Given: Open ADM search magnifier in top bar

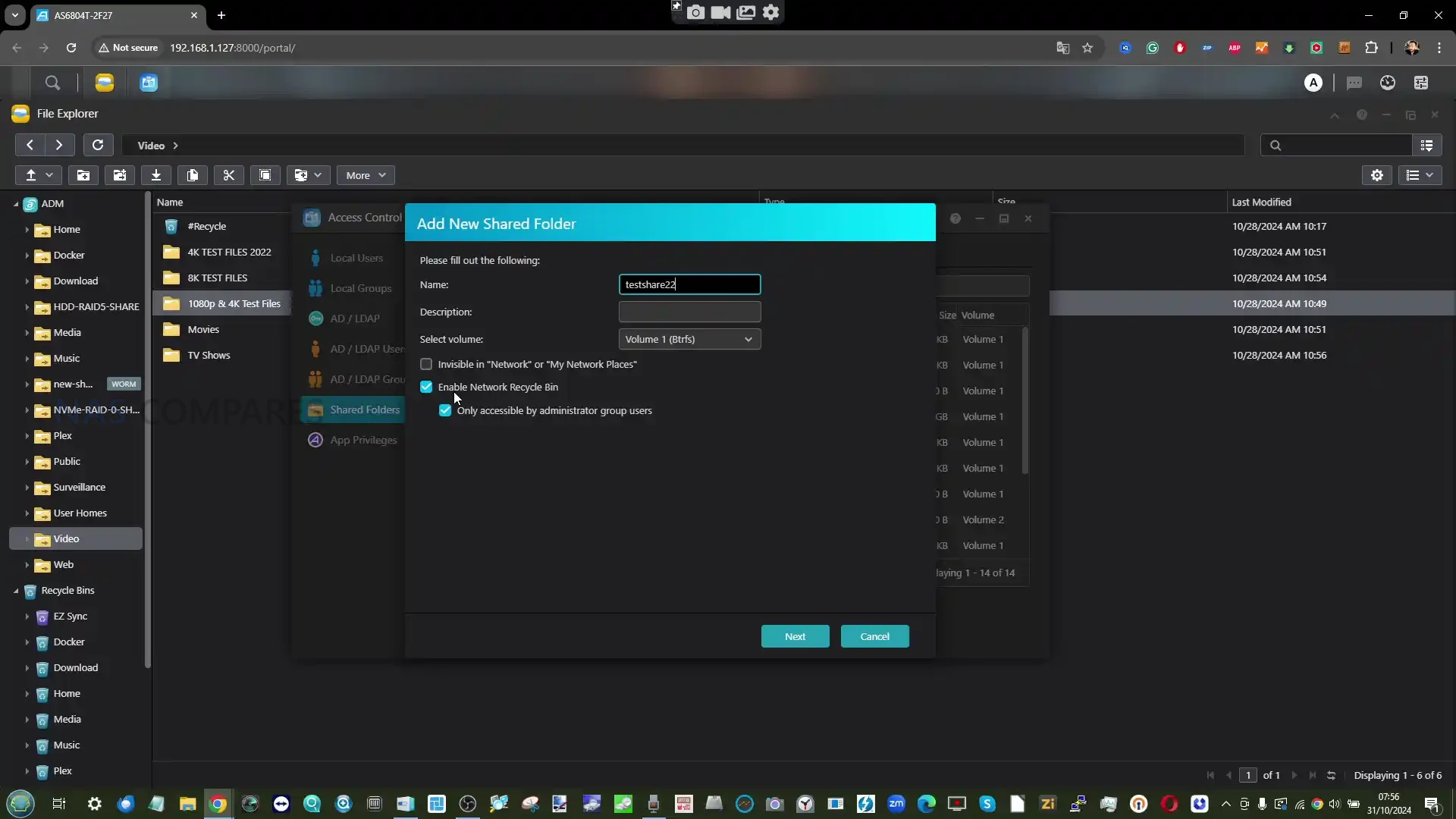Looking at the screenshot, I should (52, 83).
